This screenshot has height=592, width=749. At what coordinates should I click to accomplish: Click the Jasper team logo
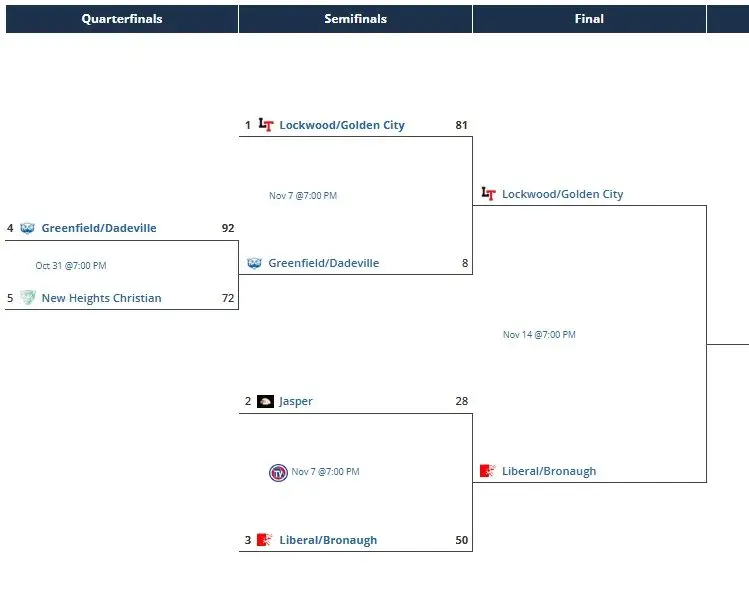click(265, 401)
